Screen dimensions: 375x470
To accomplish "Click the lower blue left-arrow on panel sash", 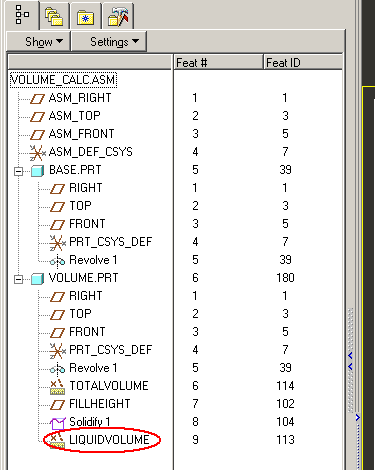I will [x=350, y=367].
